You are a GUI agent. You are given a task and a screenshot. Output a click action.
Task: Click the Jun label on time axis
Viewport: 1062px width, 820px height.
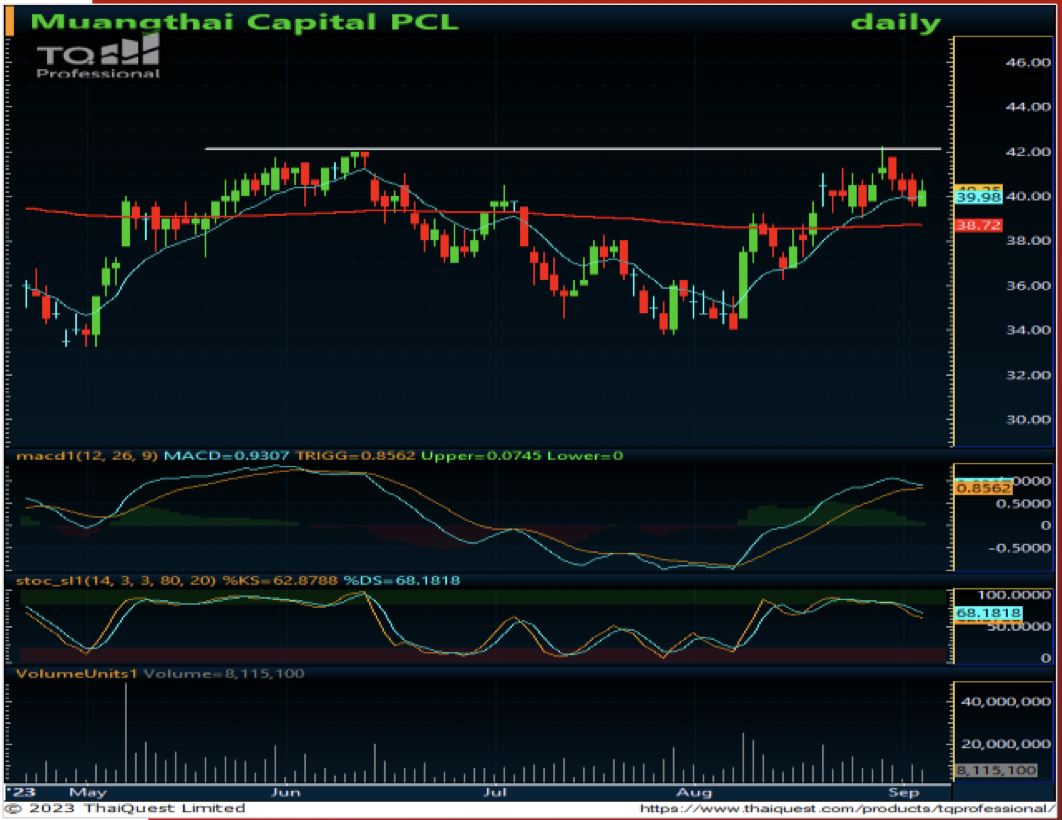click(x=285, y=792)
